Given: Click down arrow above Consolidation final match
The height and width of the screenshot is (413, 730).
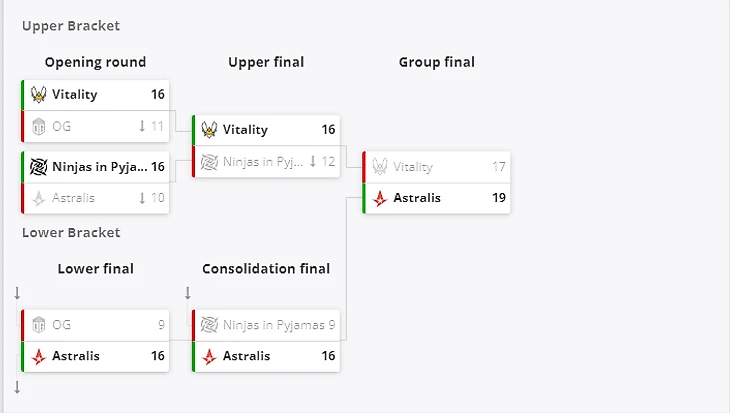Looking at the screenshot, I should tap(188, 293).
